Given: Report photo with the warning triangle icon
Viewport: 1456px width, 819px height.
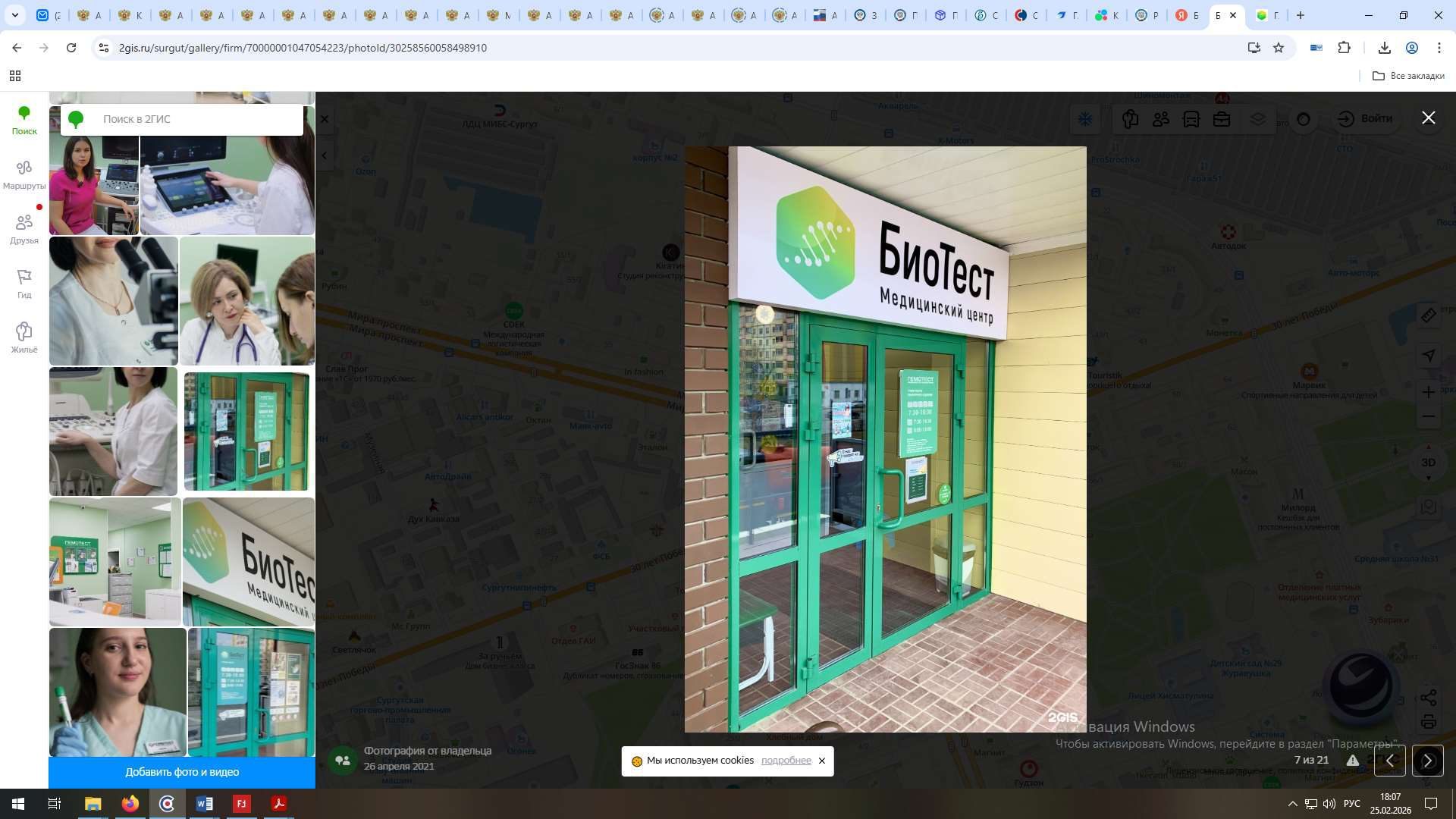Looking at the screenshot, I should click(x=1353, y=760).
